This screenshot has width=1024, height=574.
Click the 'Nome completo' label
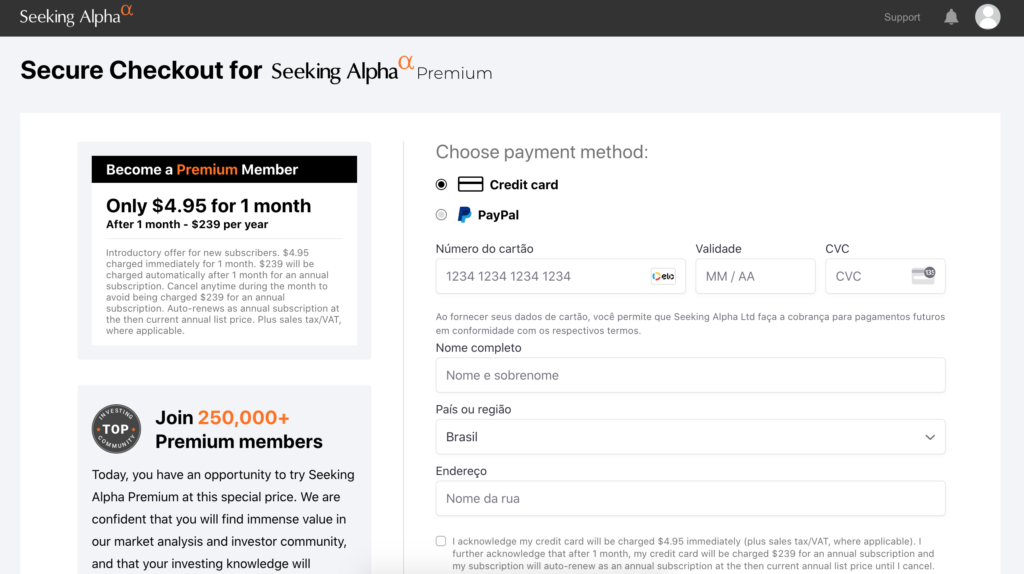[x=479, y=348]
